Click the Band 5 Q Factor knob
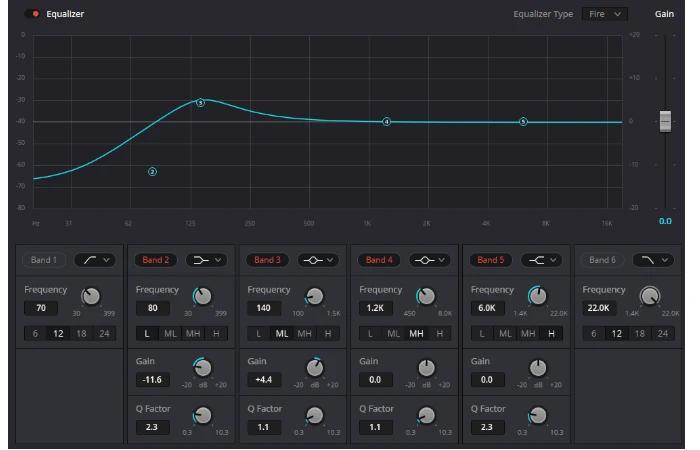The width and height of the screenshot is (700, 450). 538,416
